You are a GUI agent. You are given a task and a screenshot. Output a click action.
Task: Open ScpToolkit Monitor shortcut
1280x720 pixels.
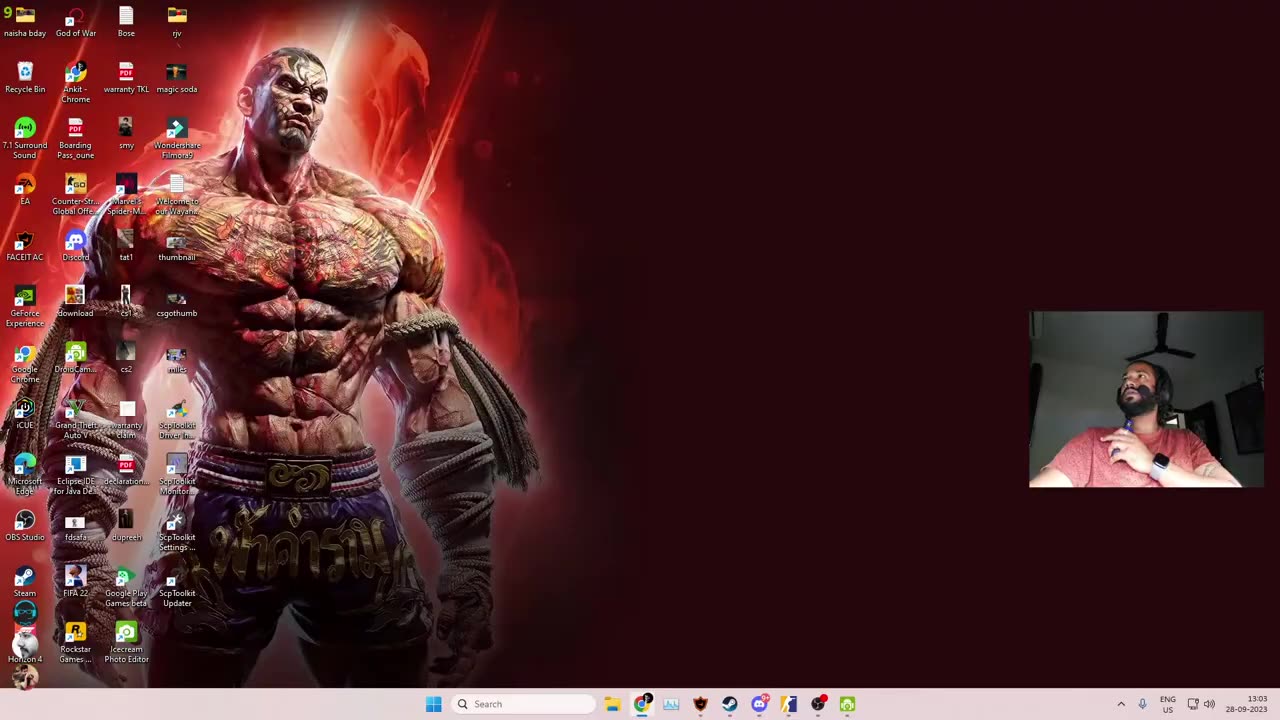tap(177, 475)
